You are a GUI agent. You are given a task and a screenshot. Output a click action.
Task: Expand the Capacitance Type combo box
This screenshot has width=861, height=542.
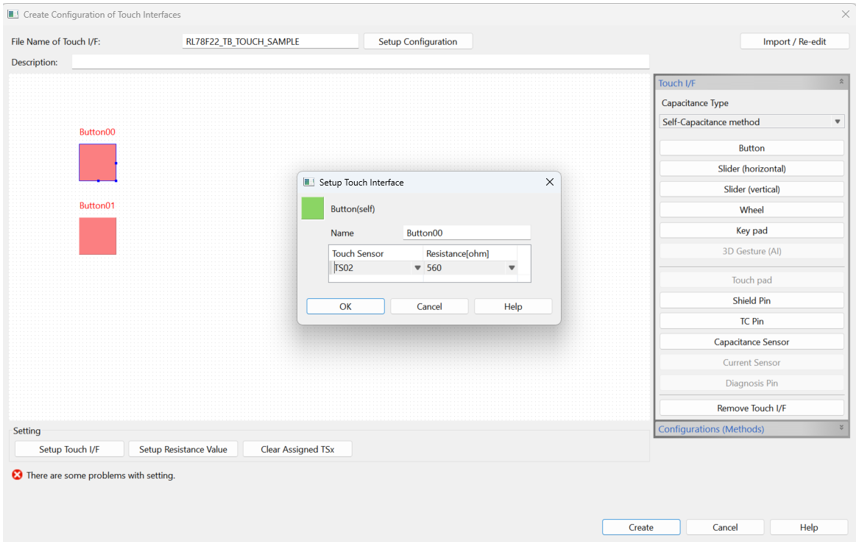coord(752,122)
